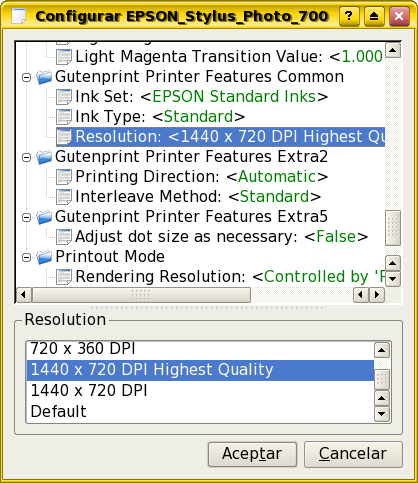This screenshot has height=483, width=418.
Task: Click the folder icon of Features Extra2
Action: [44, 157]
